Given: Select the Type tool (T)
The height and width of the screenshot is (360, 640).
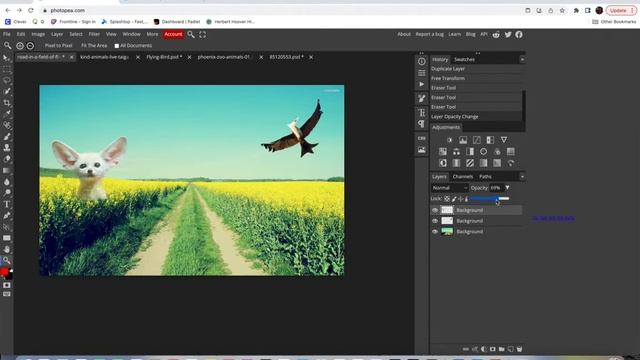Looking at the screenshot, I should pos(7,204).
